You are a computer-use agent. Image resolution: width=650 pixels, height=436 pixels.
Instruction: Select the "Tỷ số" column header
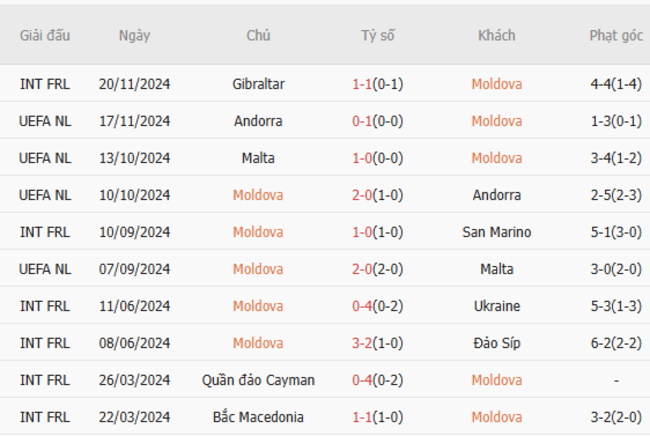pyautogui.click(x=378, y=36)
